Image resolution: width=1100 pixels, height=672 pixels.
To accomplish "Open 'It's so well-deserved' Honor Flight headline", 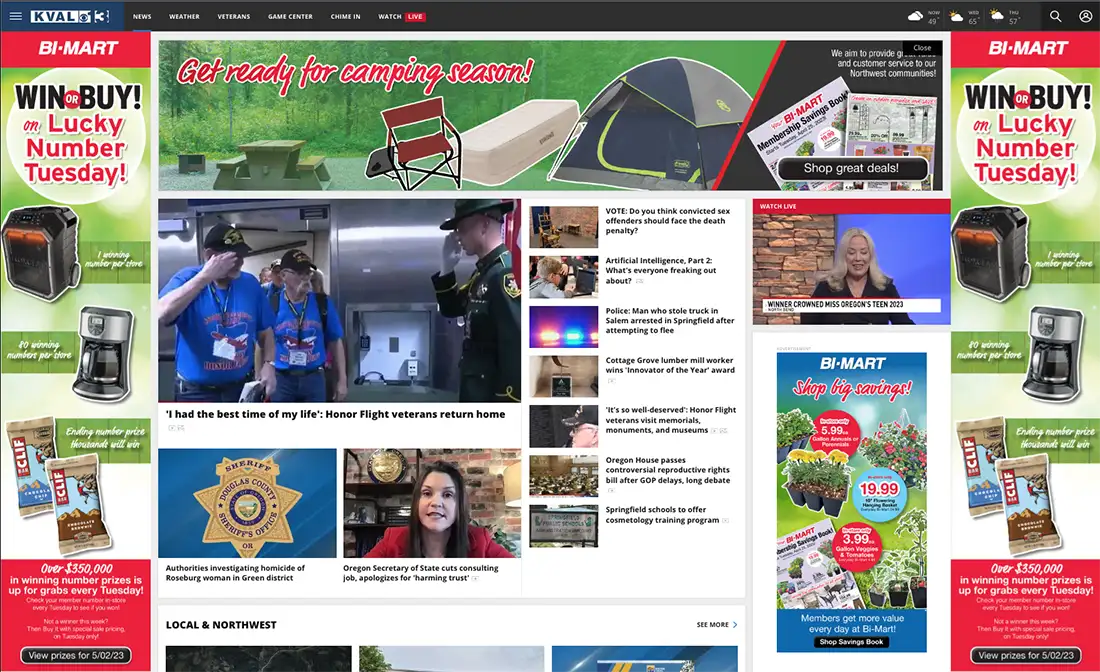I will [x=671, y=420].
